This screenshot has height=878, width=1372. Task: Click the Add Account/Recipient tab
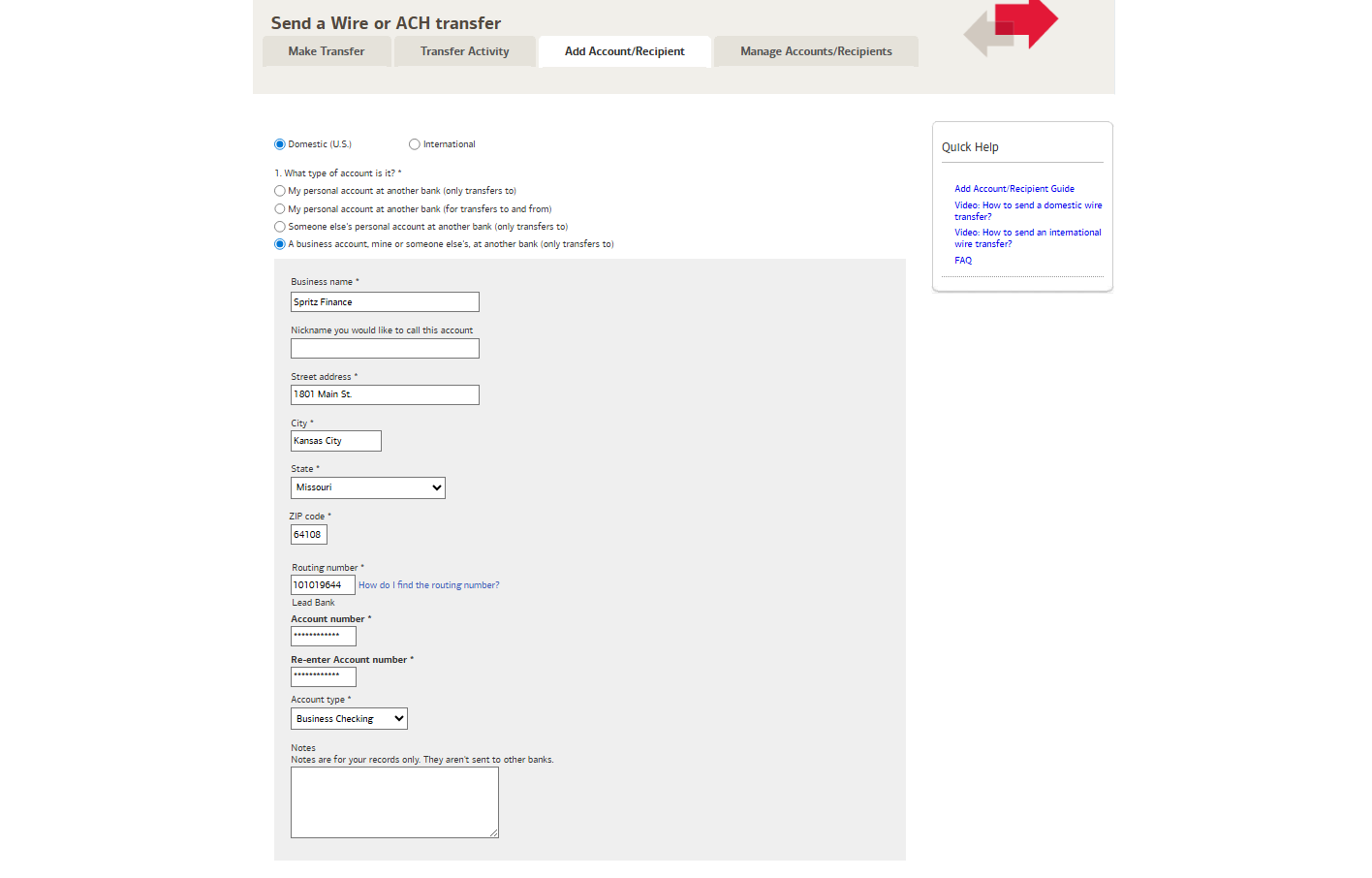pyautogui.click(x=625, y=51)
